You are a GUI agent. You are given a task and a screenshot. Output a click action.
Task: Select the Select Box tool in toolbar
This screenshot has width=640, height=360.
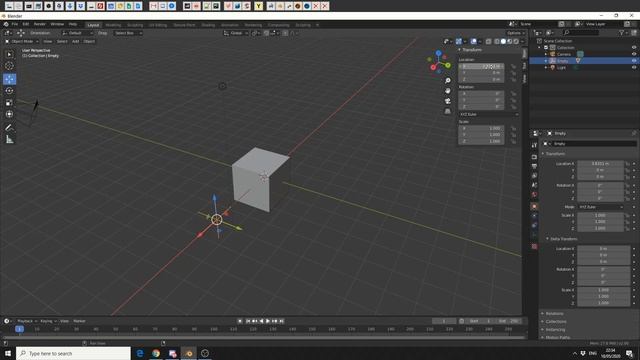[9, 54]
